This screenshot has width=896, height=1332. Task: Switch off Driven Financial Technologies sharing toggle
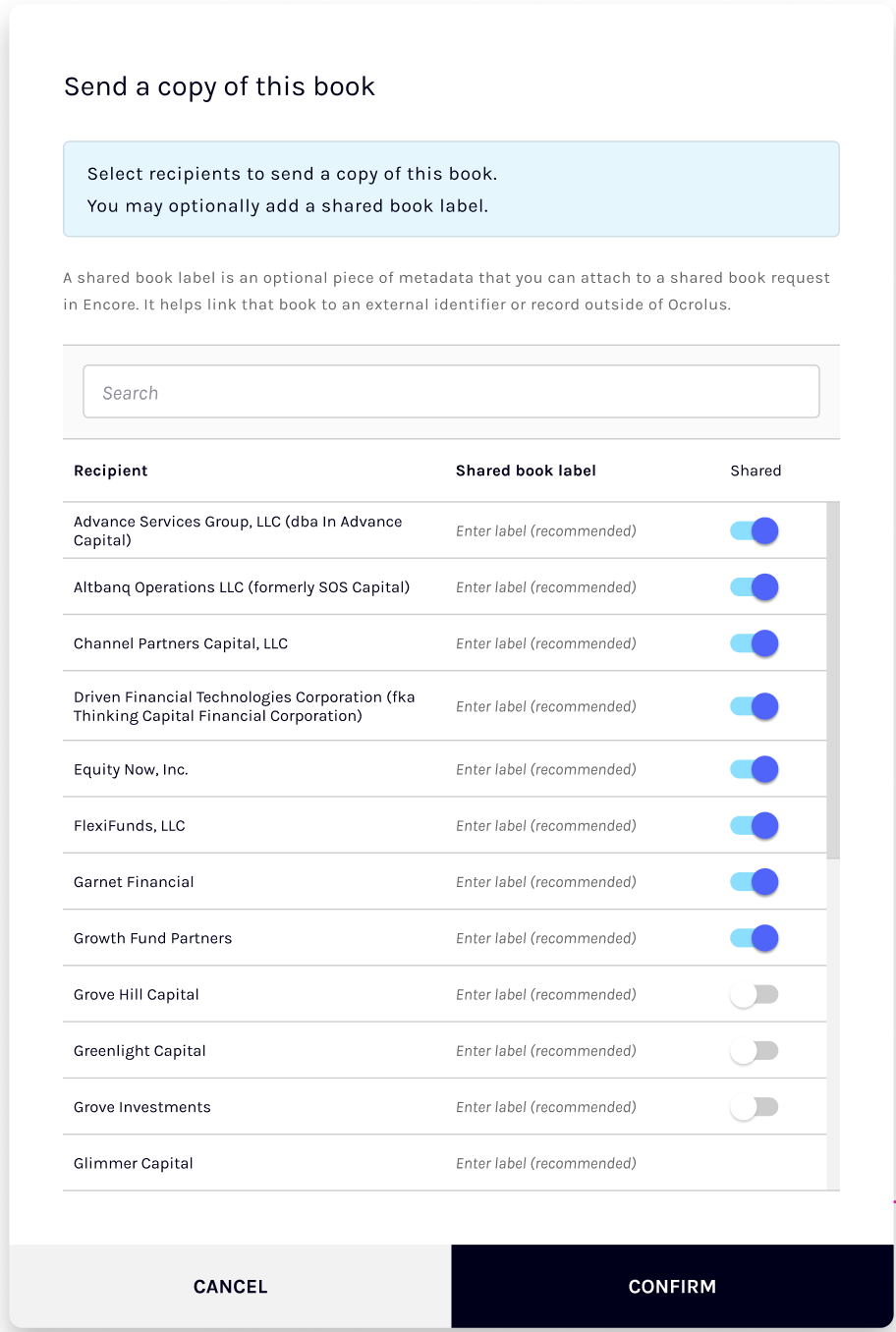pyautogui.click(x=755, y=706)
